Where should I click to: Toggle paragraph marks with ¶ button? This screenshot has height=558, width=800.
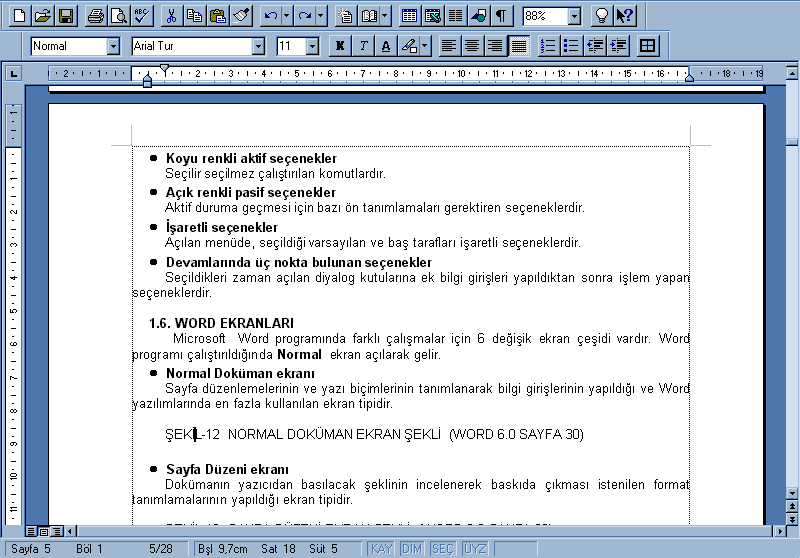coord(502,16)
